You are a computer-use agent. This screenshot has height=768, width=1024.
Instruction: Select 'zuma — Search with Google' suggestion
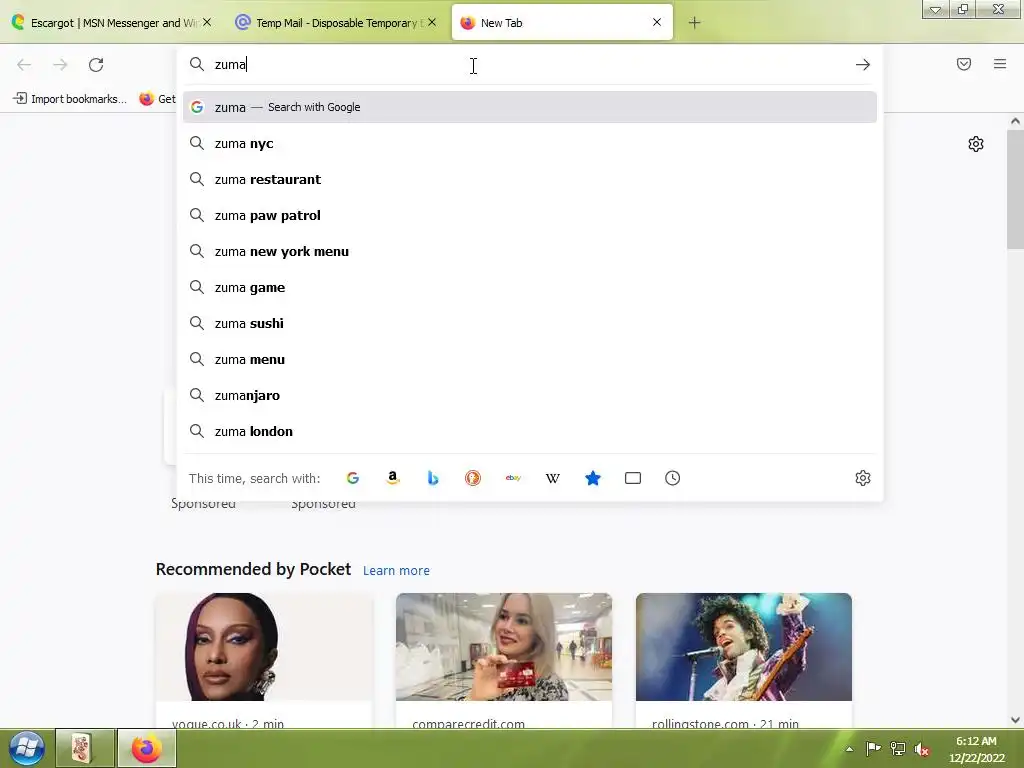[530, 107]
